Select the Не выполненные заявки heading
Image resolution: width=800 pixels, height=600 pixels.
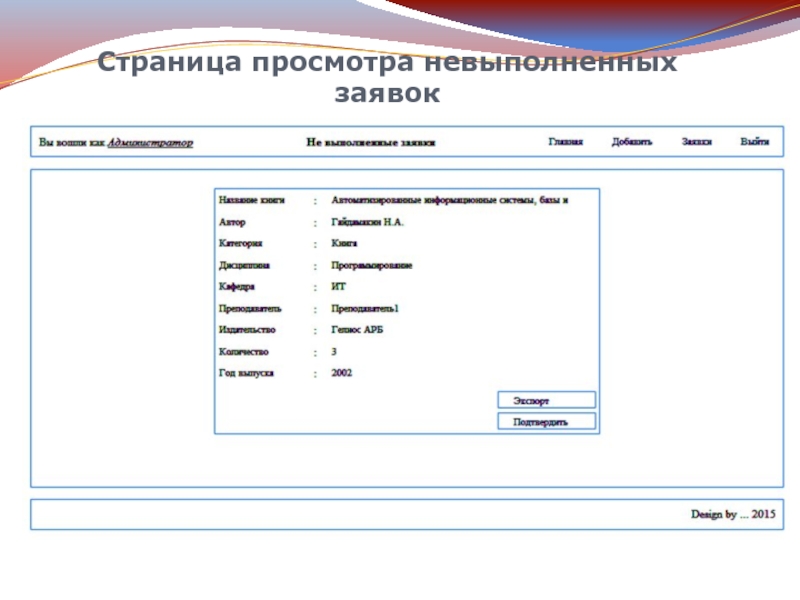(x=370, y=142)
